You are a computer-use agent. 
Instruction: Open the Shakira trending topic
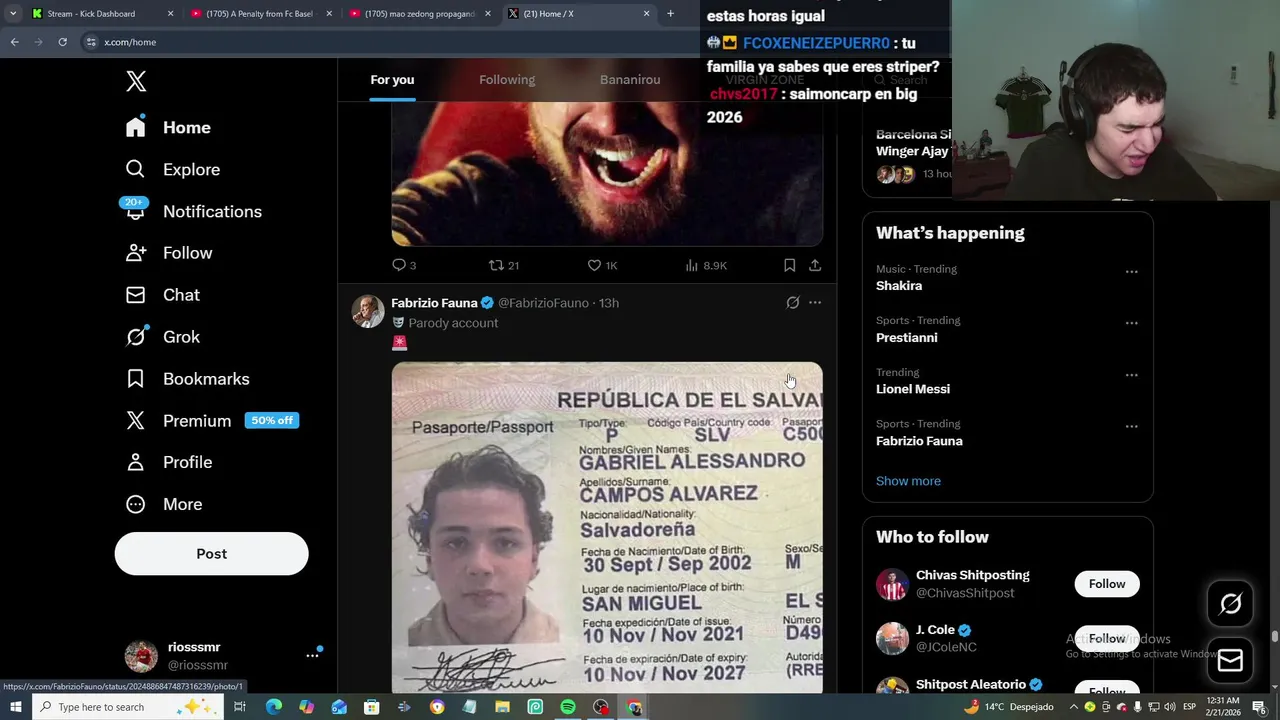[x=899, y=286]
